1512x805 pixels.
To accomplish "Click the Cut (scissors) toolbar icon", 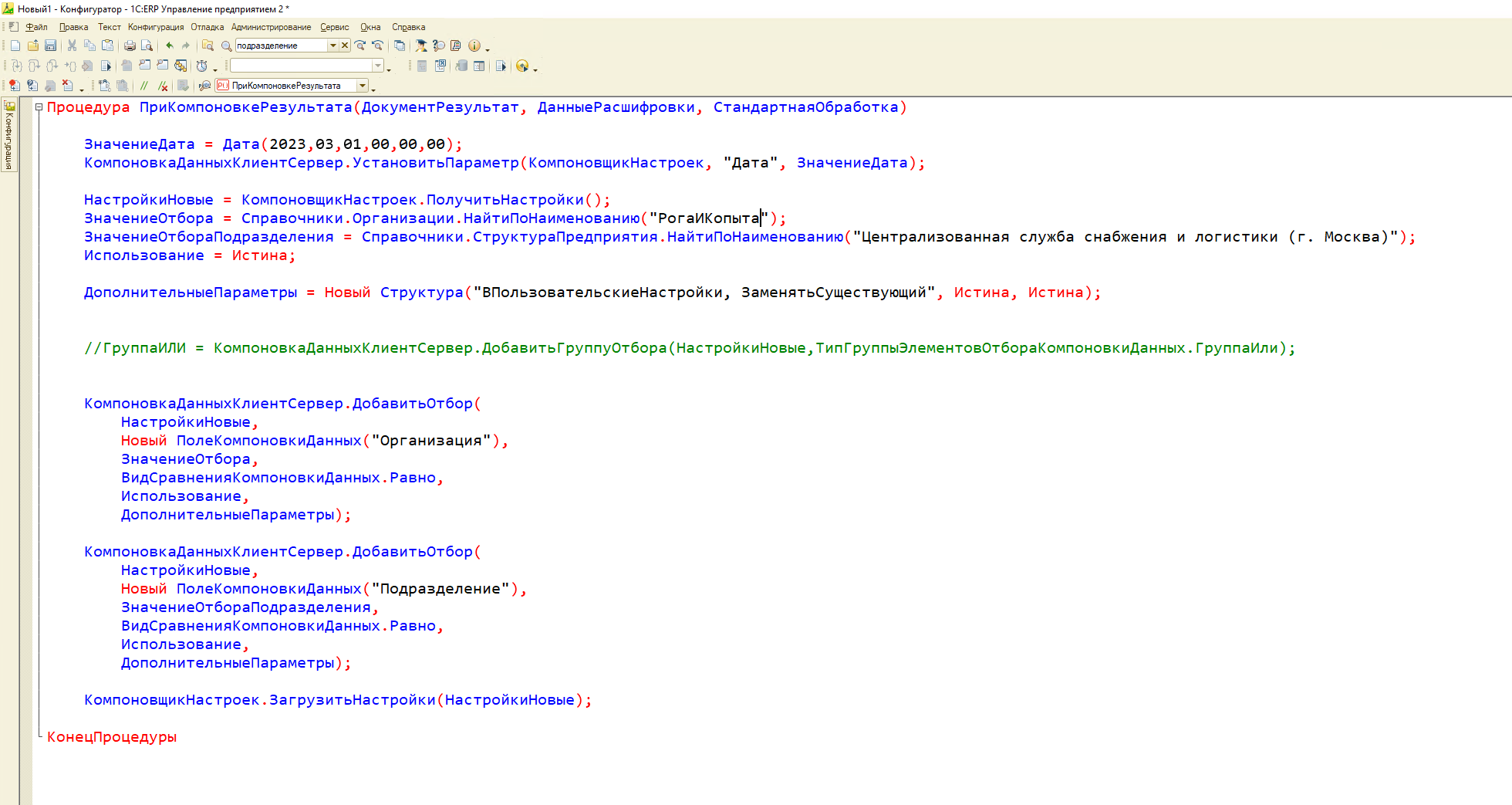I will tap(72, 46).
